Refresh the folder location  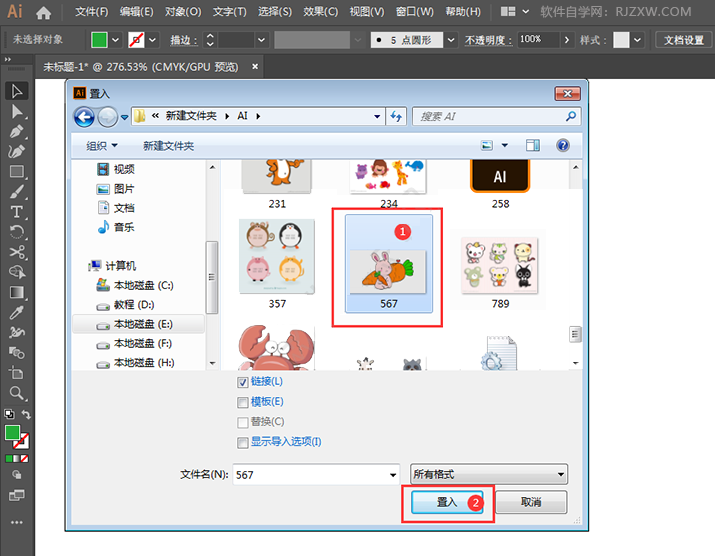[396, 116]
